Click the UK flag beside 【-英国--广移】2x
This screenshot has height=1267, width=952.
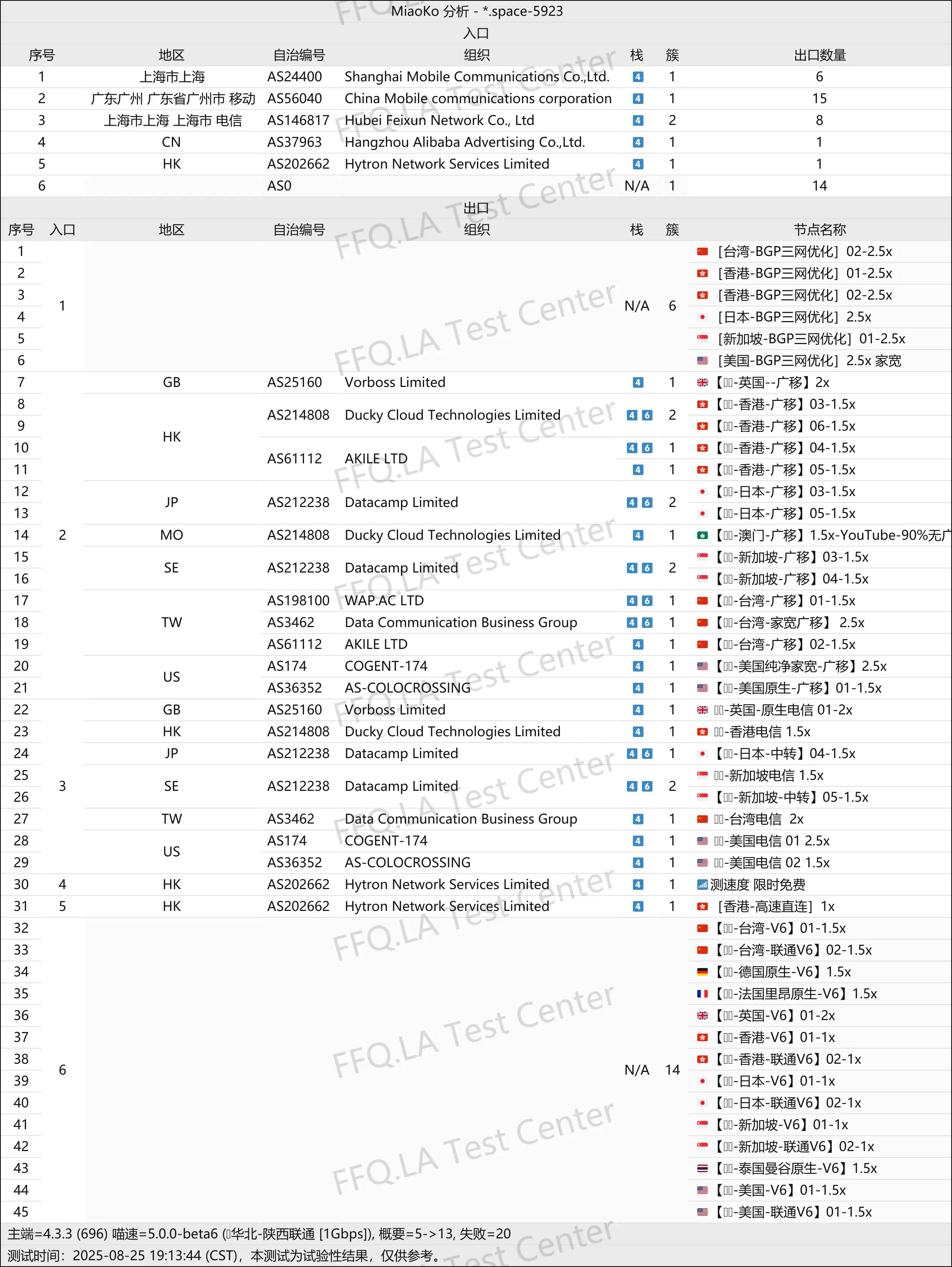pyautogui.click(x=703, y=382)
